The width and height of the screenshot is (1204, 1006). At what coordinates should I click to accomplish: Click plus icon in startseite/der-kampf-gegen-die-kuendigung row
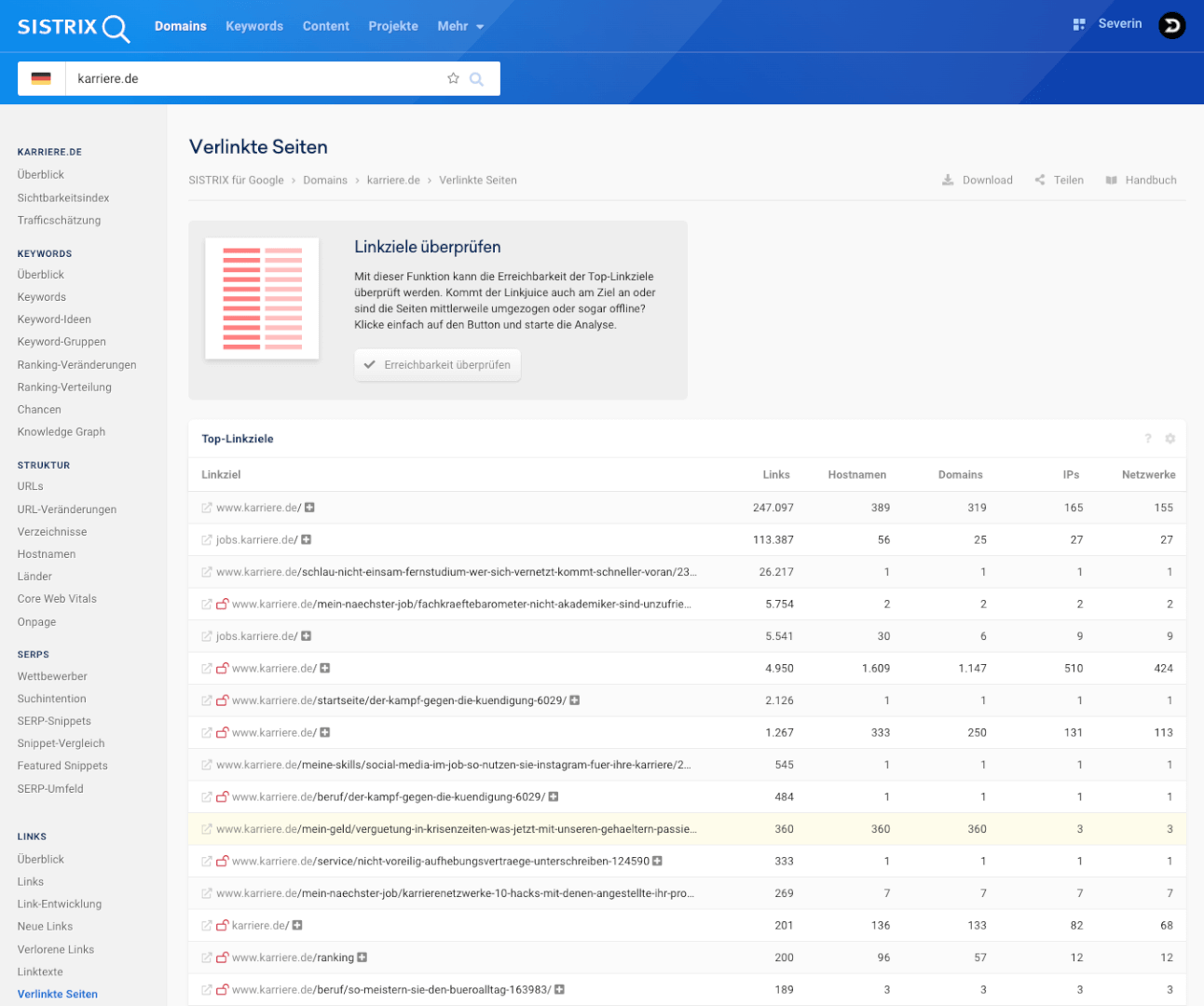[575, 700]
